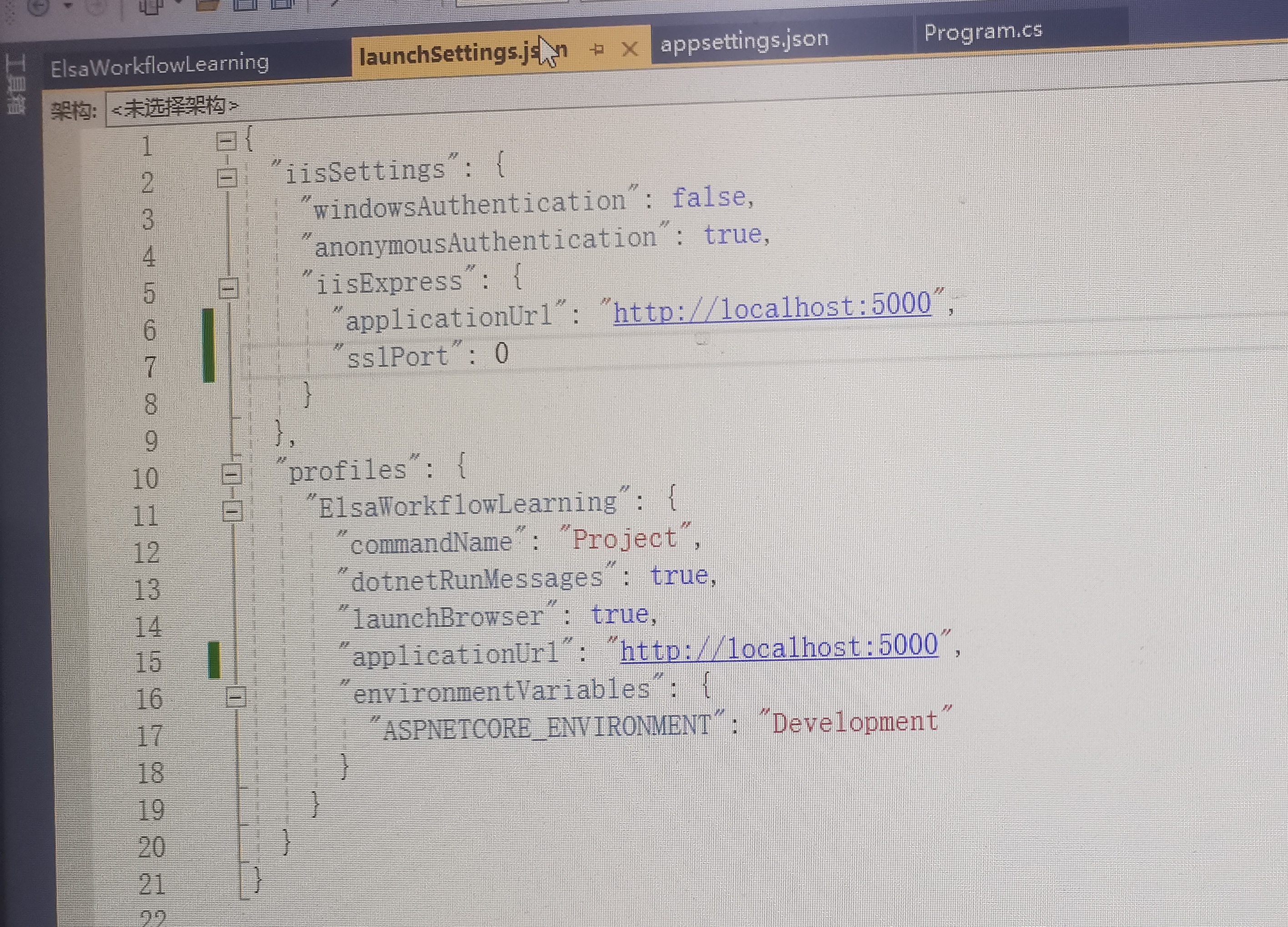Close the launchSettings.json tab
Image resolution: width=1288 pixels, height=927 pixels.
pyautogui.click(x=630, y=50)
